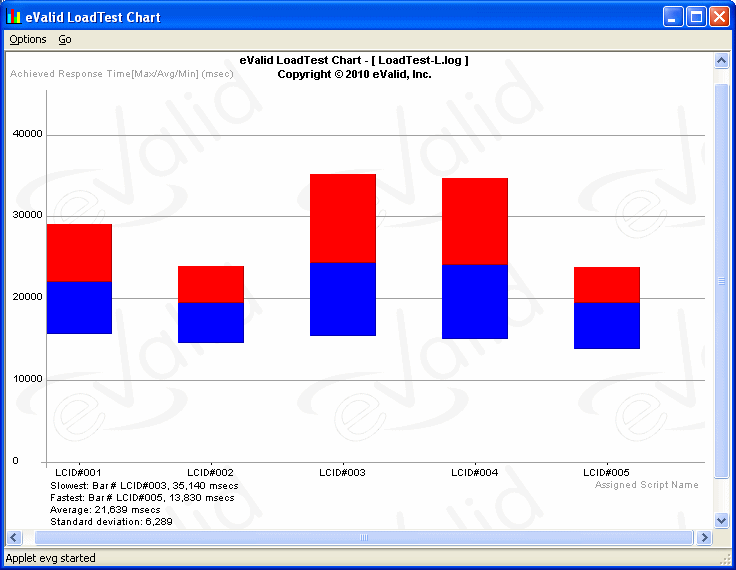
Task: Click the horizontal scrollbar left arrow
Action: pos(14,538)
